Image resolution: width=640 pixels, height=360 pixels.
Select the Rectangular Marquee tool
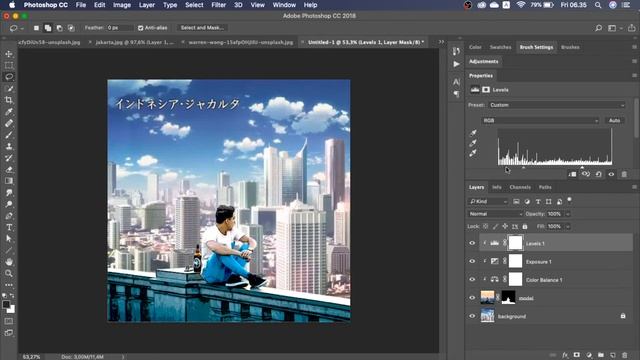coord(9,65)
